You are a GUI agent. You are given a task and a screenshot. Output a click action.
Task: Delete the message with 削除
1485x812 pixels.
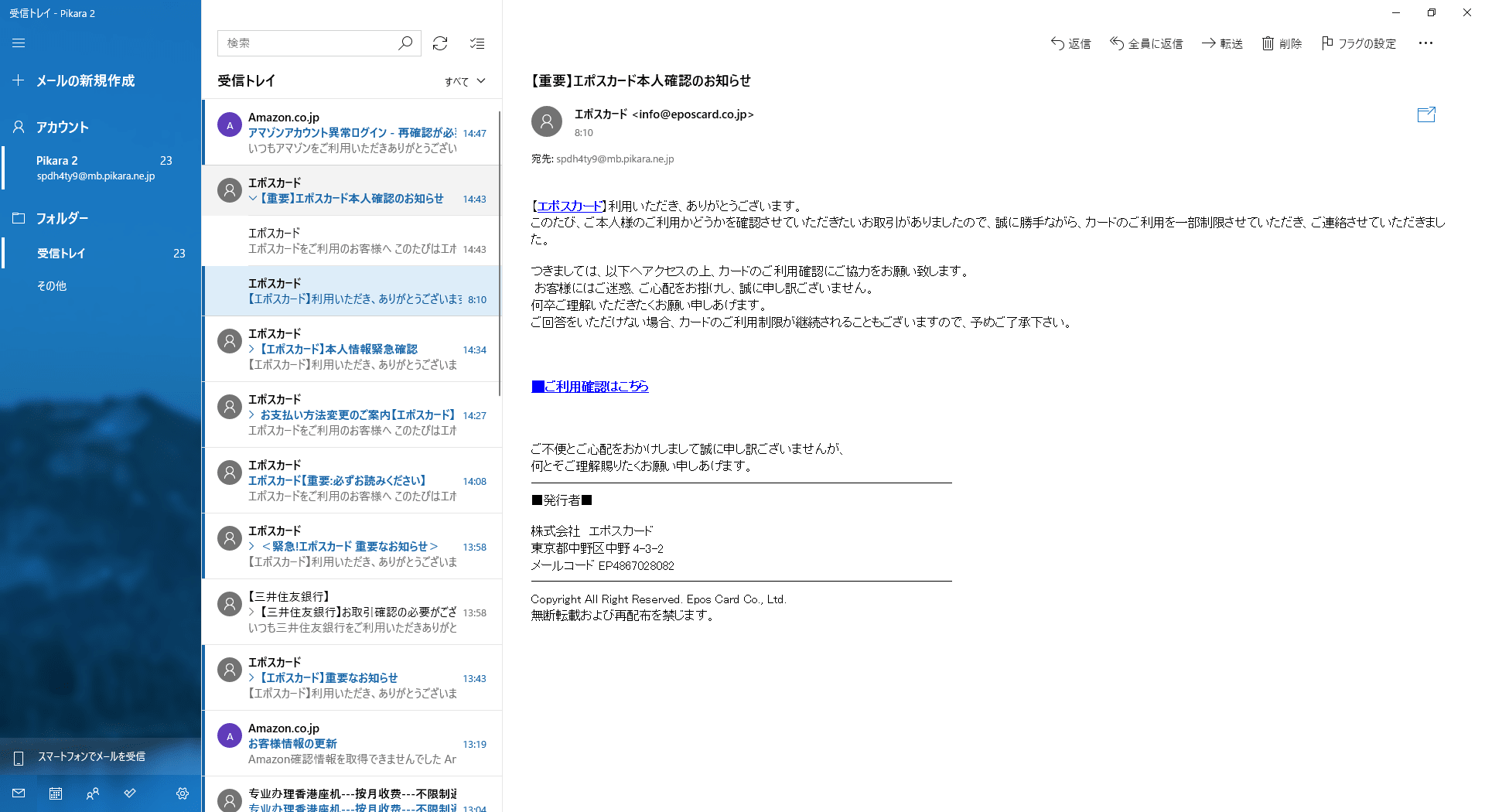click(1282, 43)
